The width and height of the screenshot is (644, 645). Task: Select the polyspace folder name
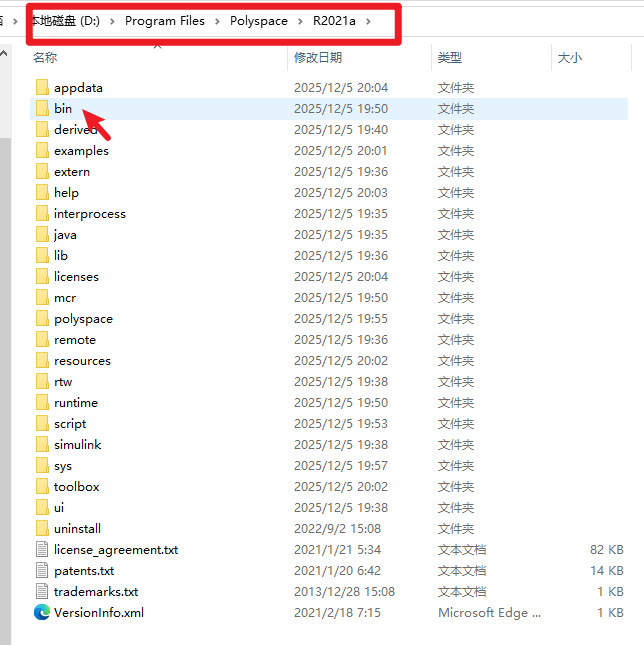[x=83, y=319]
